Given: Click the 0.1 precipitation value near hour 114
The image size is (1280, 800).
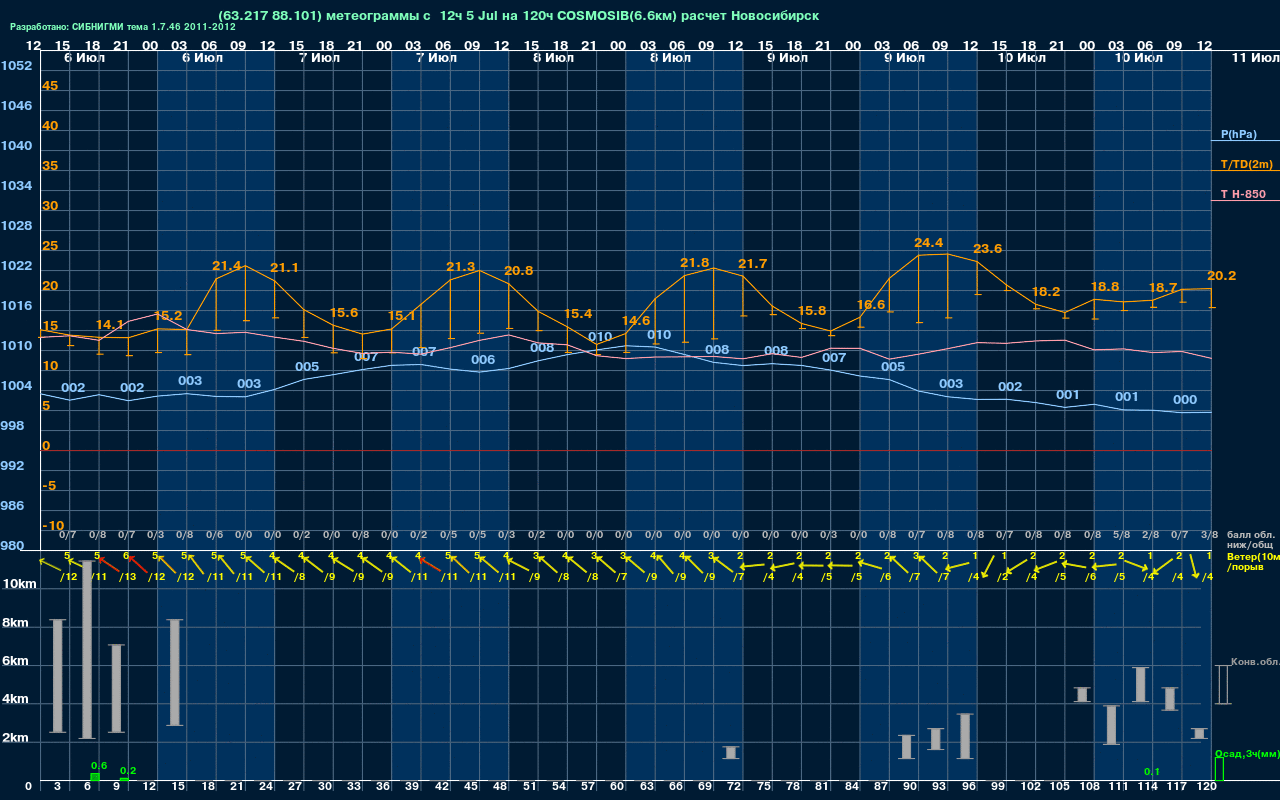Looking at the screenshot, I should click(1152, 772).
